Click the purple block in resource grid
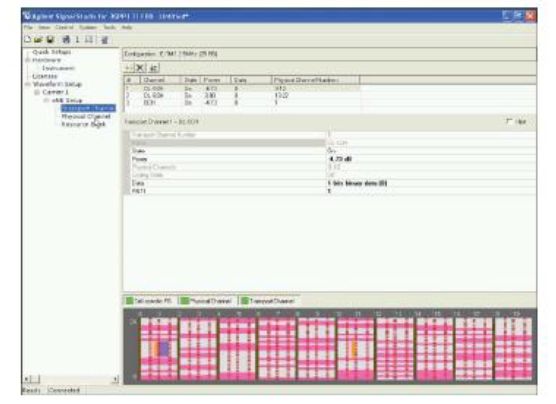This screenshot has width=556, height=404. [164, 348]
